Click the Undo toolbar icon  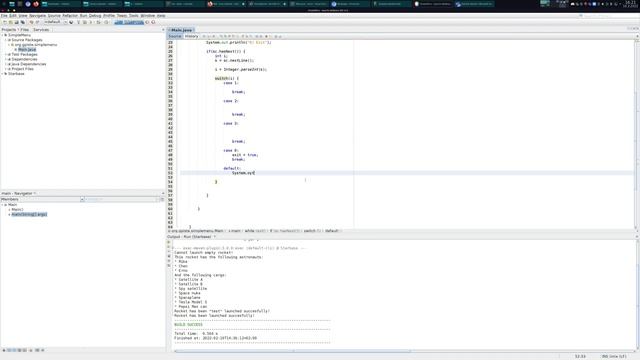[31, 22]
